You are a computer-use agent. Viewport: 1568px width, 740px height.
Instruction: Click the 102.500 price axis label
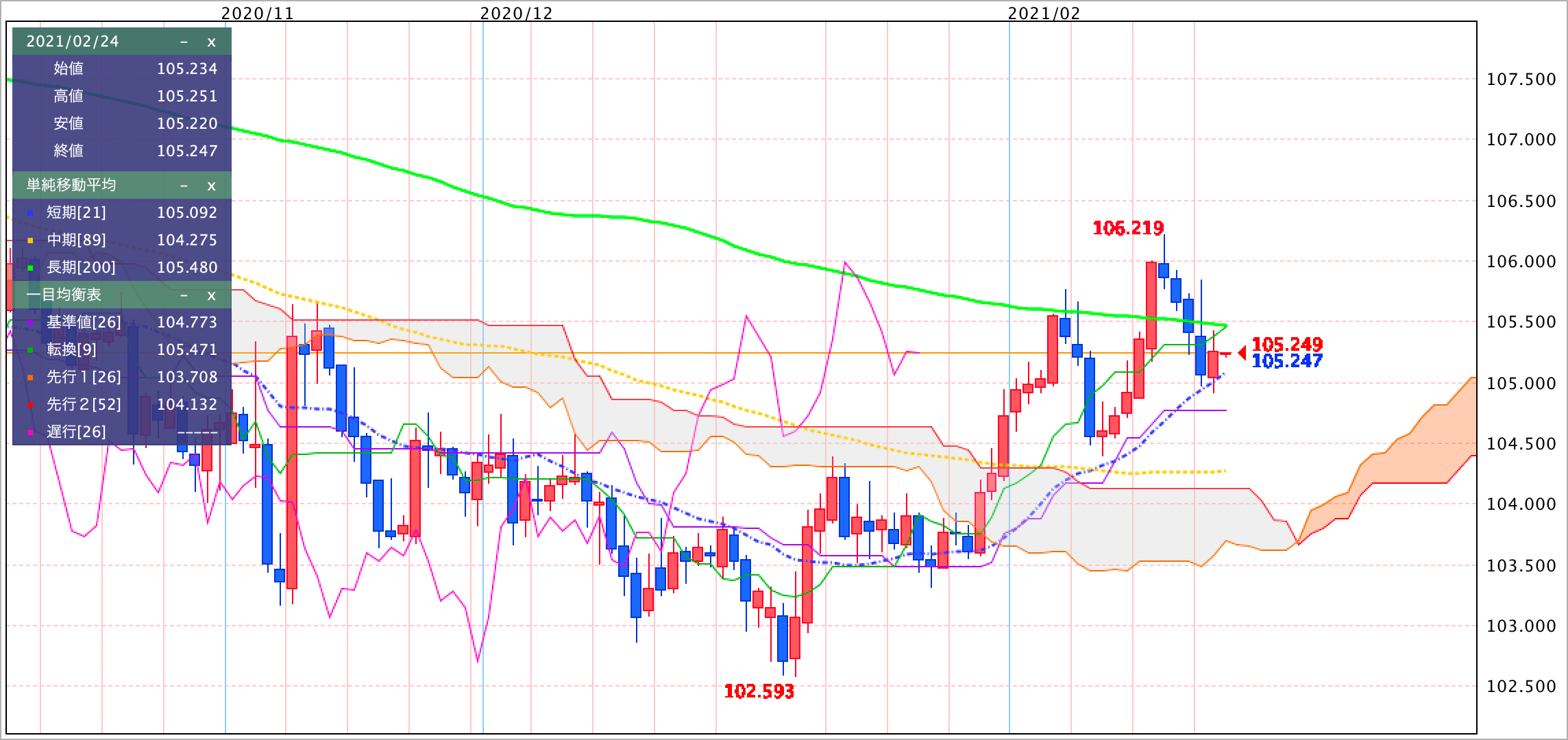pos(1520,687)
